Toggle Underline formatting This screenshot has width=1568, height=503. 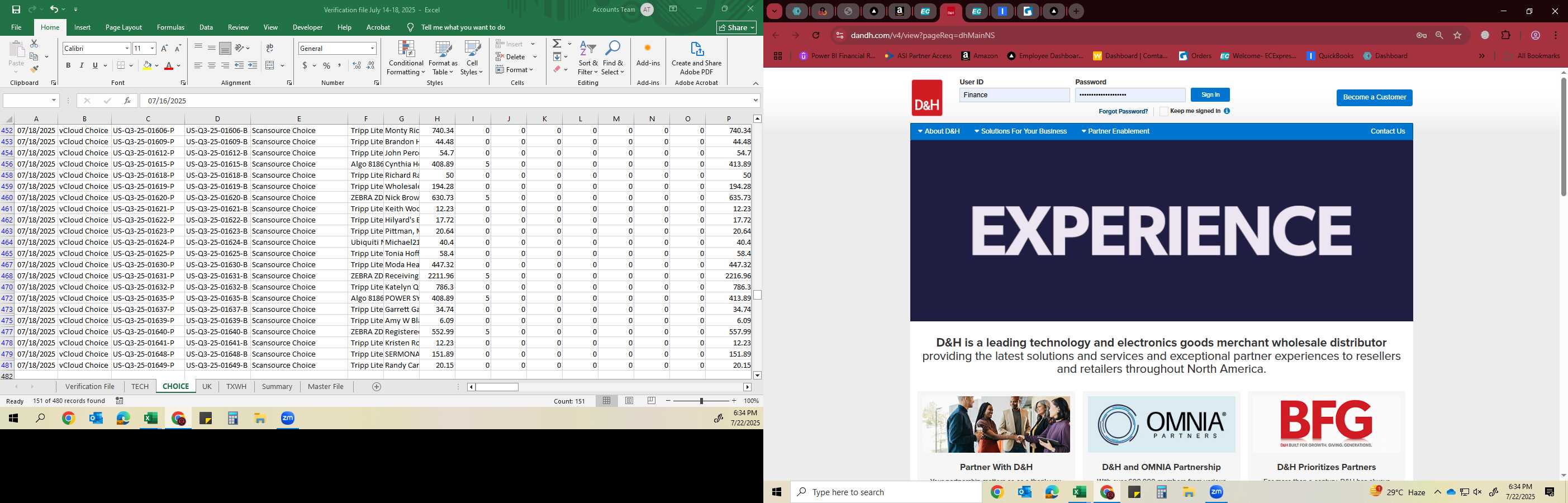point(95,65)
